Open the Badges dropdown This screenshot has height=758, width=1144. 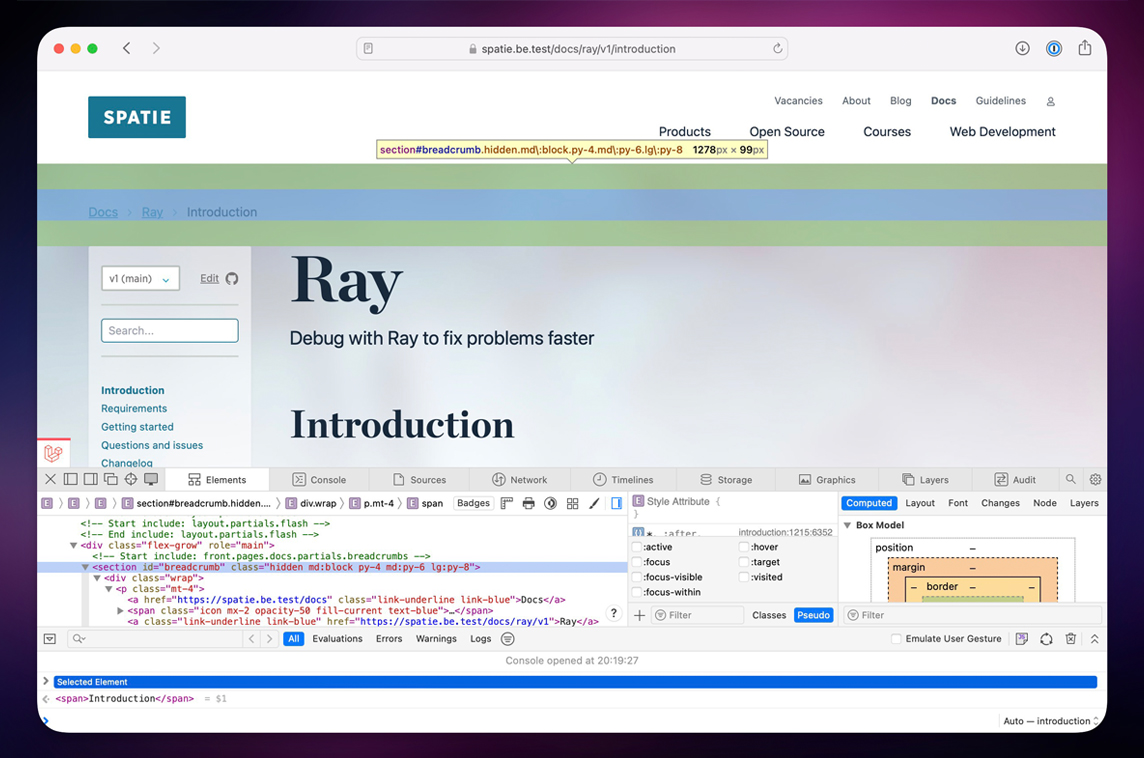point(474,503)
